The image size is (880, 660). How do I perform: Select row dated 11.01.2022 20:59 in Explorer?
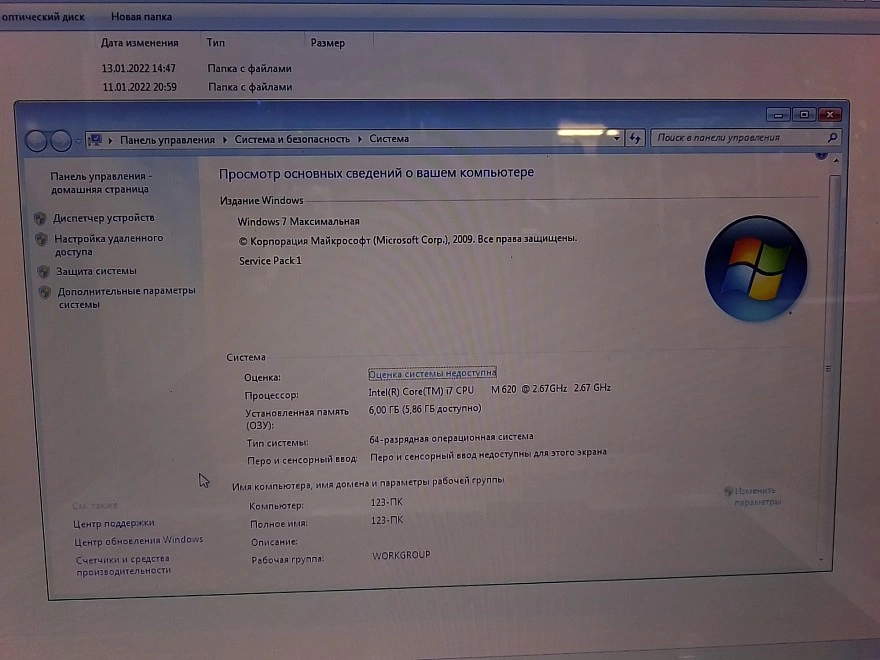point(197,87)
